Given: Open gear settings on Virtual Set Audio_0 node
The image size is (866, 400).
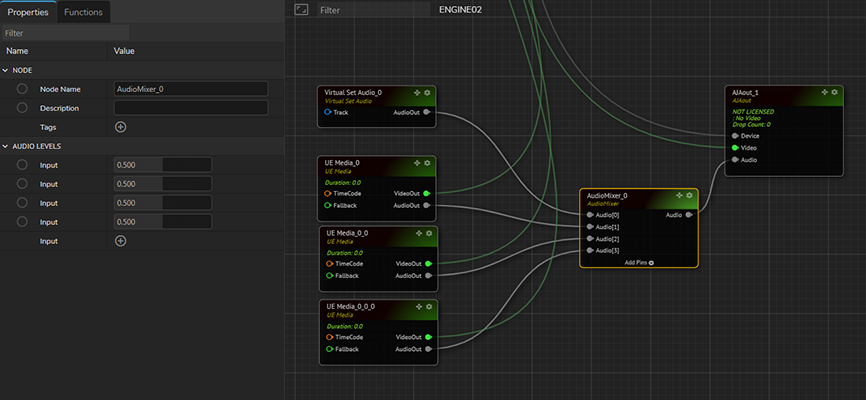Looking at the screenshot, I should (x=427, y=93).
